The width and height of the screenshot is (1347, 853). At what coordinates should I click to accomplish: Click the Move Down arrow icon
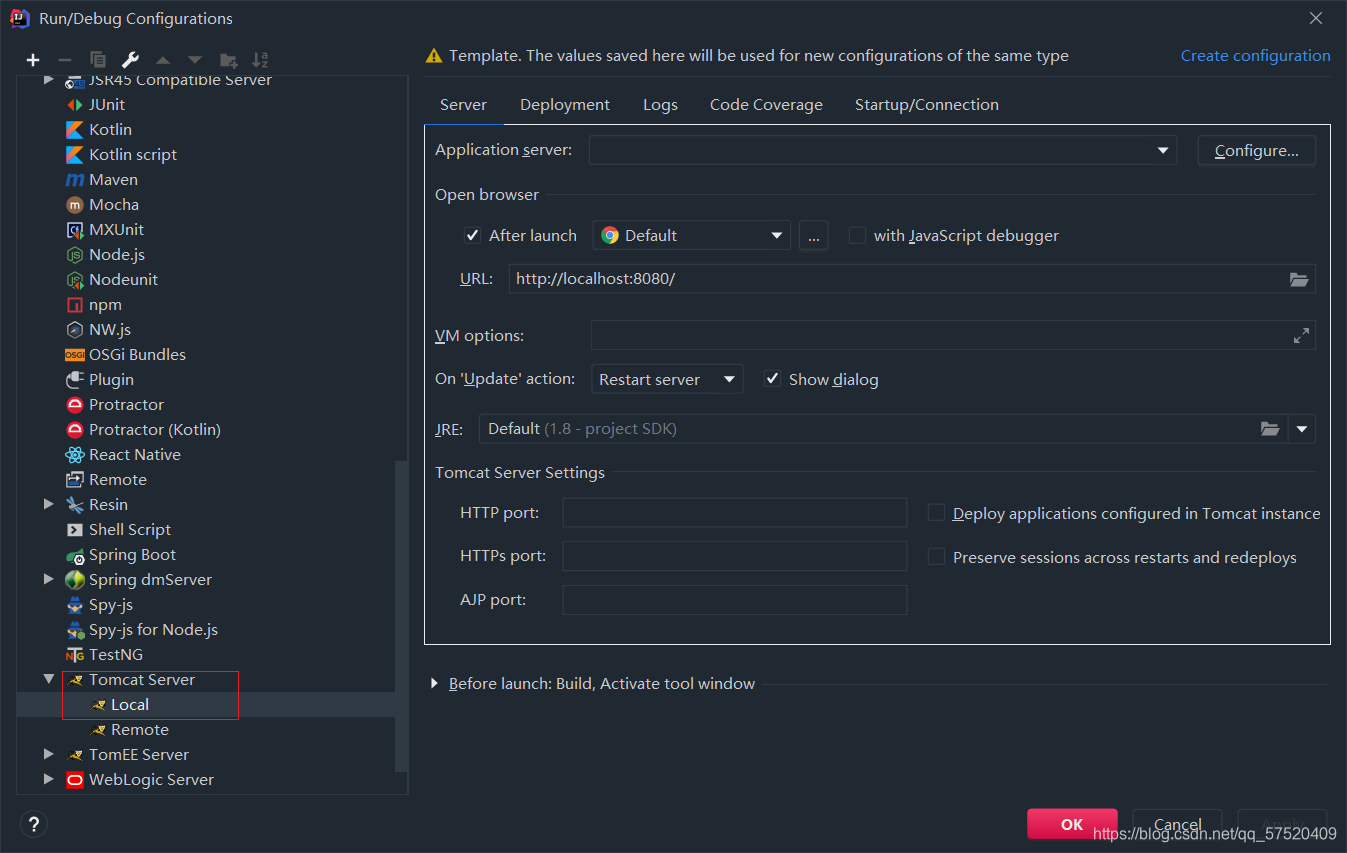click(195, 60)
